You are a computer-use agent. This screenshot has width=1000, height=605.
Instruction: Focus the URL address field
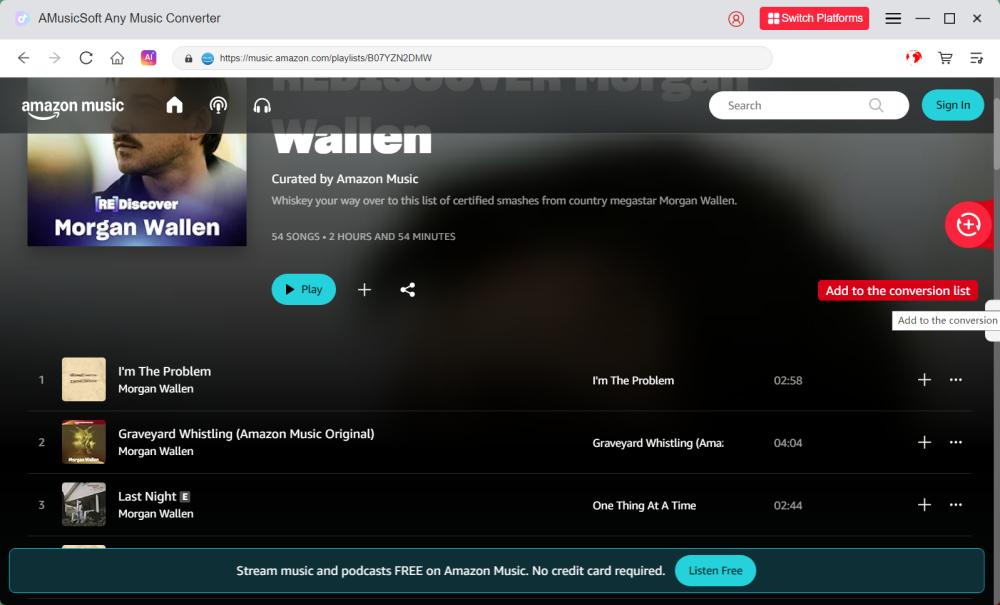pyautogui.click(x=472, y=58)
